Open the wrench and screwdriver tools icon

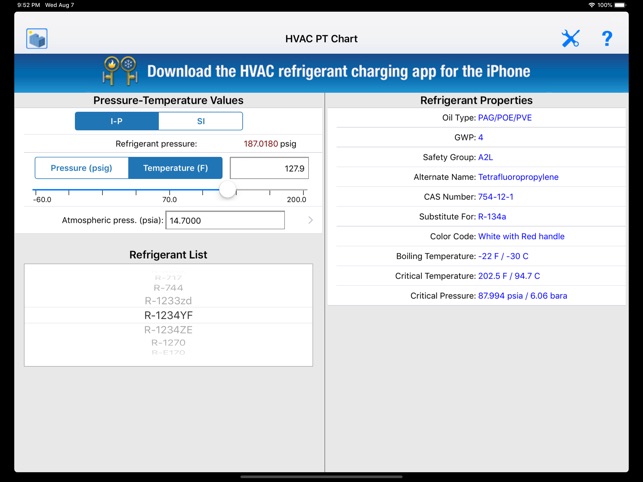point(570,39)
